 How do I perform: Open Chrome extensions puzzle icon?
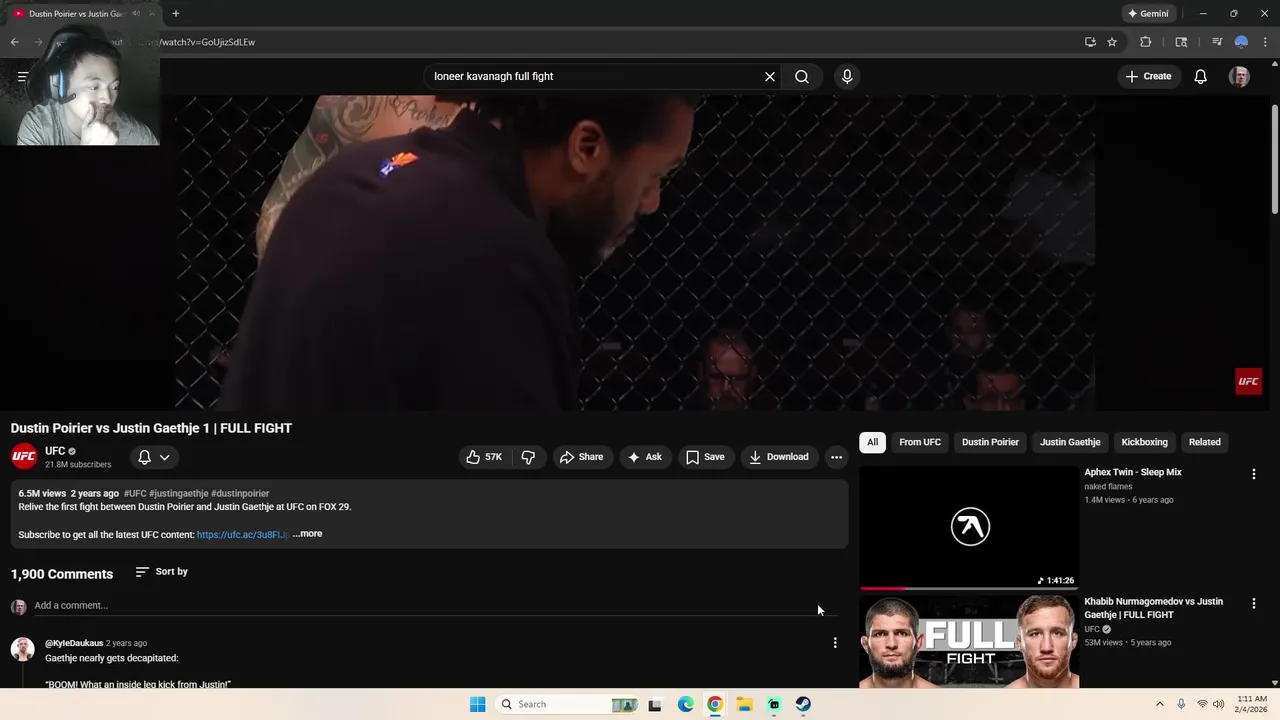[x=1145, y=42]
